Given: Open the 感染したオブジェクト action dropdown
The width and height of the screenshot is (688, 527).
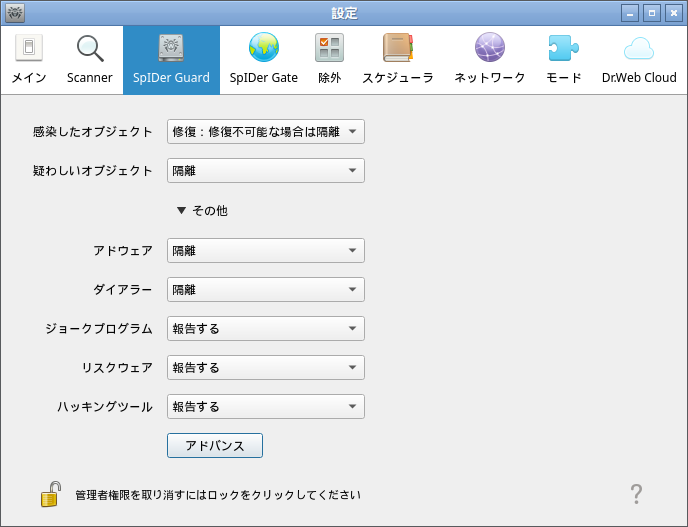Looking at the screenshot, I should click(265, 132).
